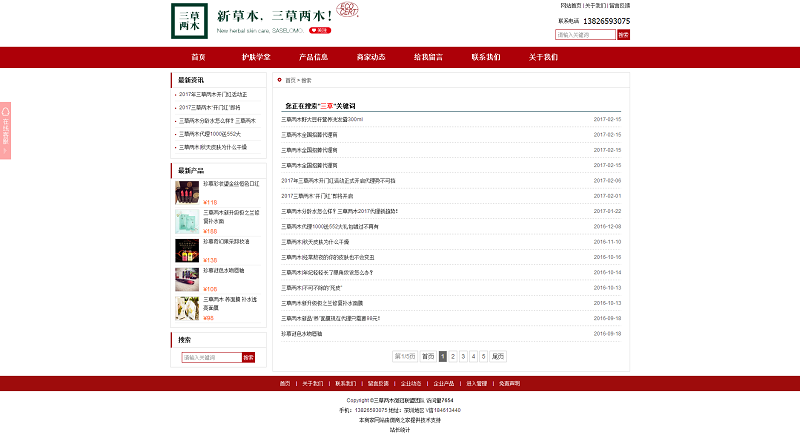Screen dimensions: 800x443
Task: Select 产品信息 in the navigation bar
Action: (x=313, y=57)
